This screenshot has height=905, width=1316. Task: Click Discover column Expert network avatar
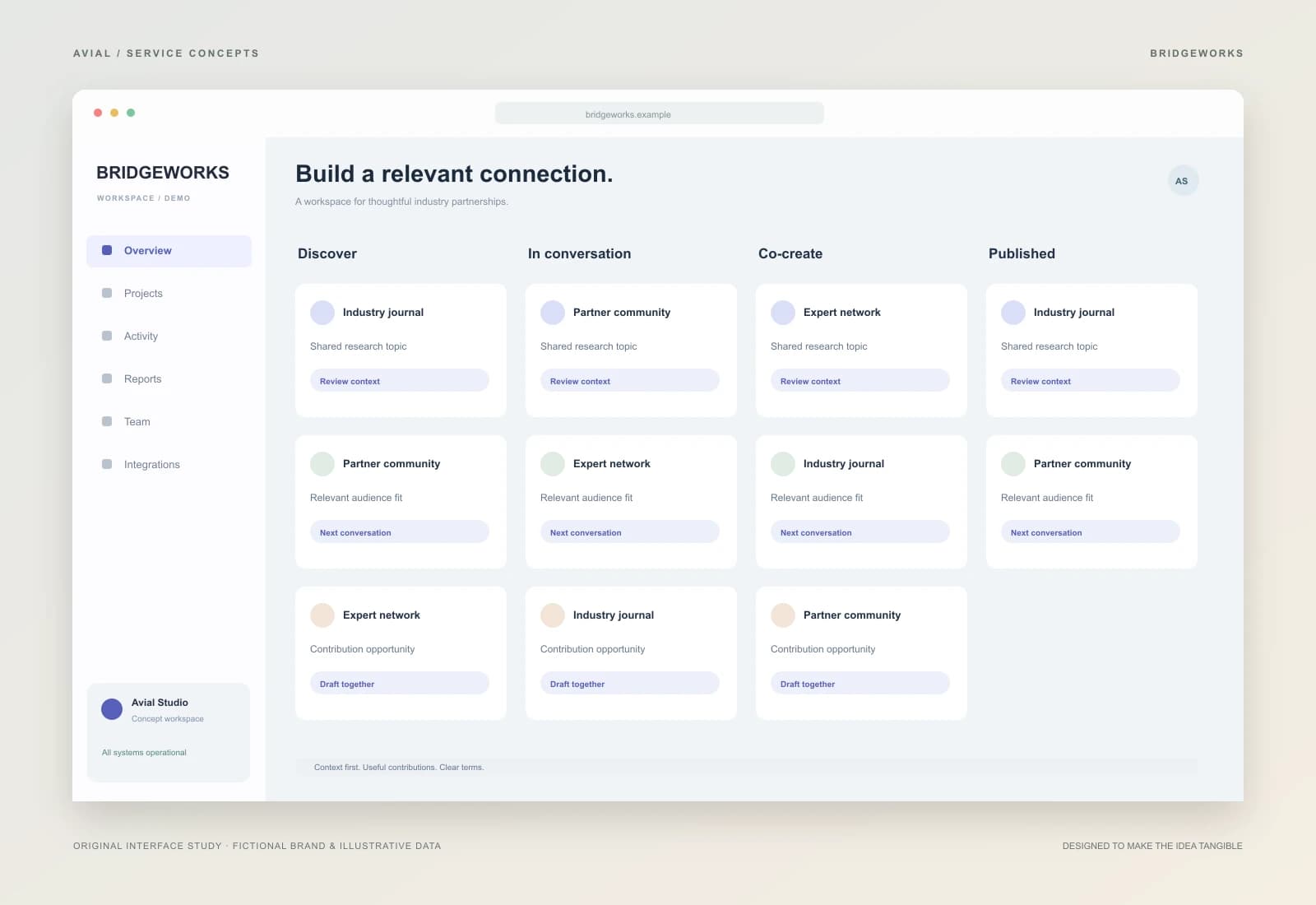coord(322,615)
